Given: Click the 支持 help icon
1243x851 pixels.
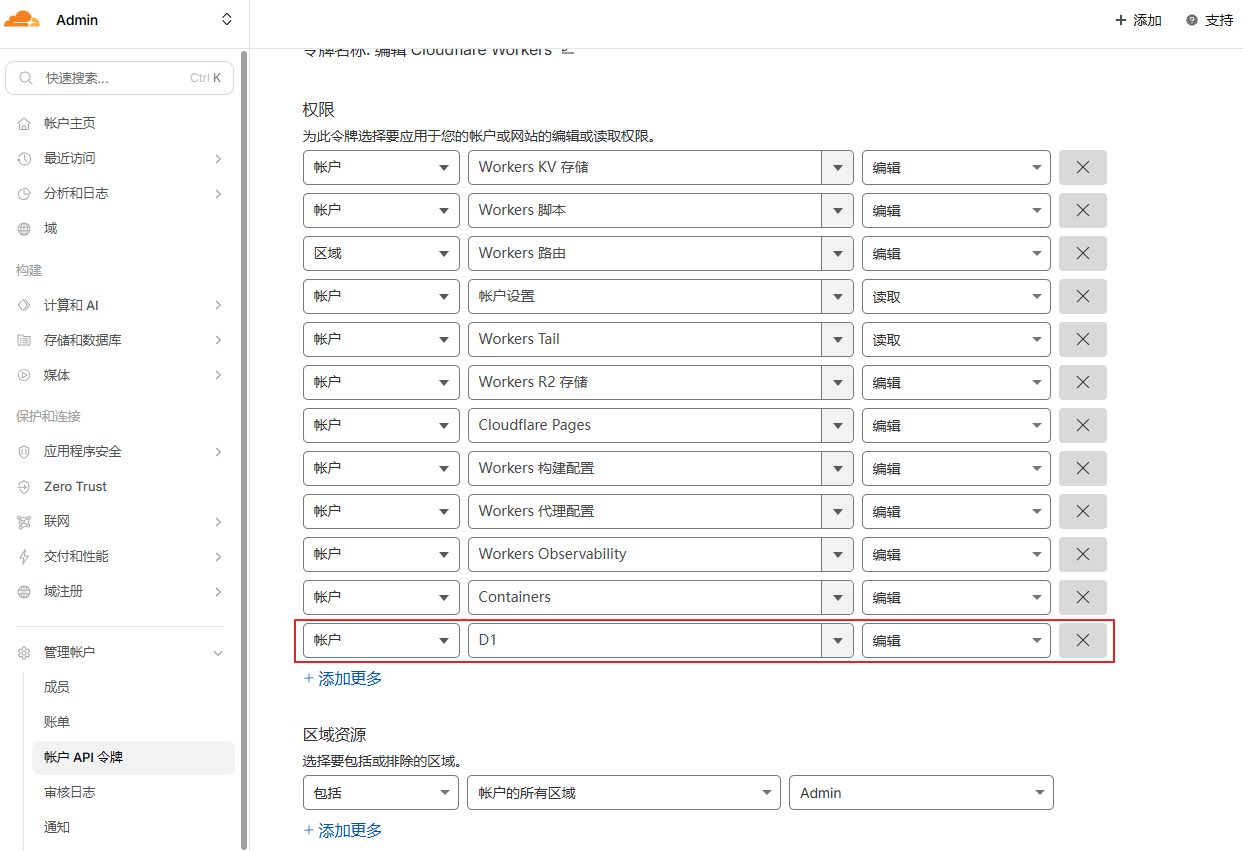Looking at the screenshot, I should (x=1192, y=20).
